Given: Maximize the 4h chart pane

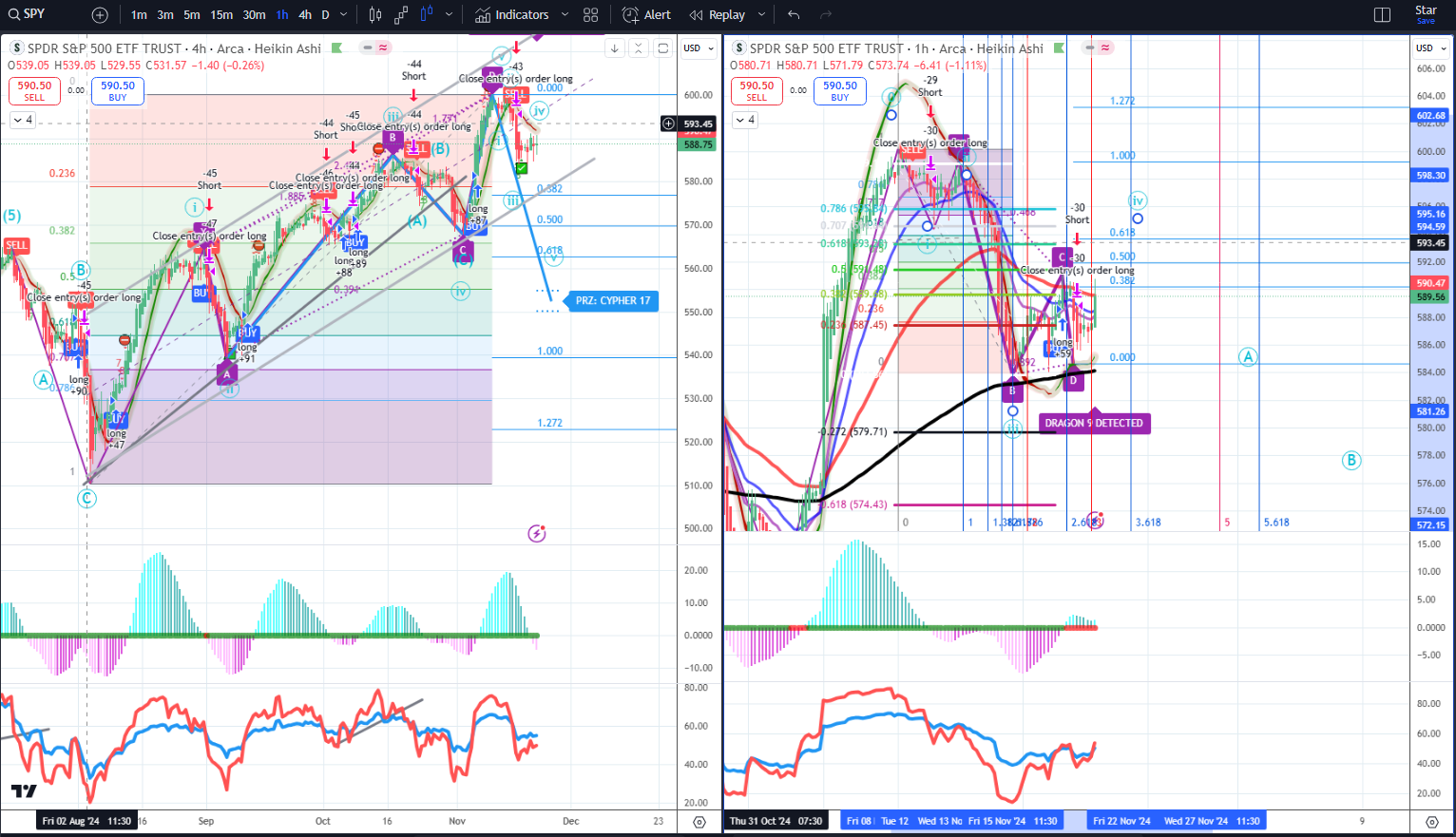Looking at the screenshot, I should click(663, 48).
